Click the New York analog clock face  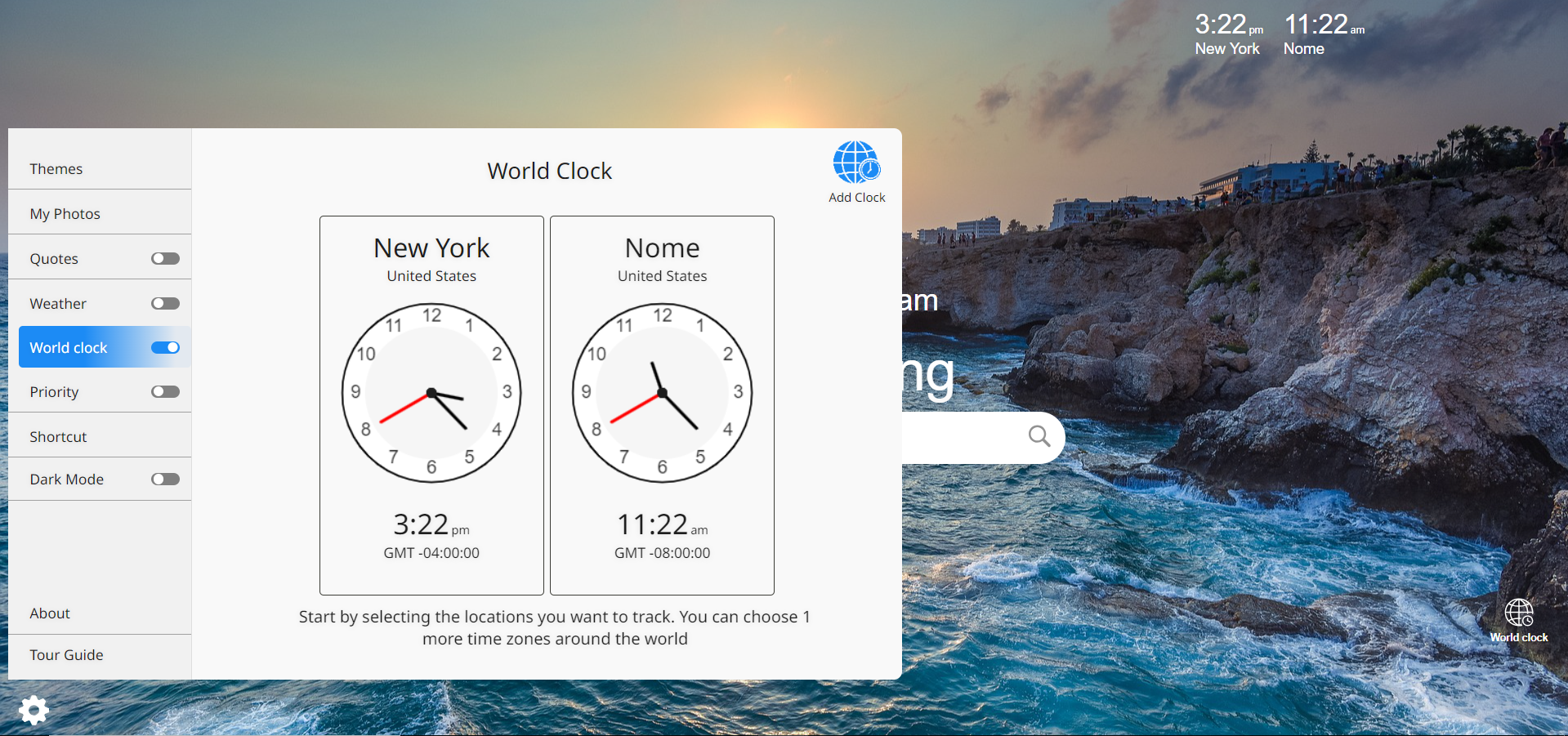tap(431, 392)
